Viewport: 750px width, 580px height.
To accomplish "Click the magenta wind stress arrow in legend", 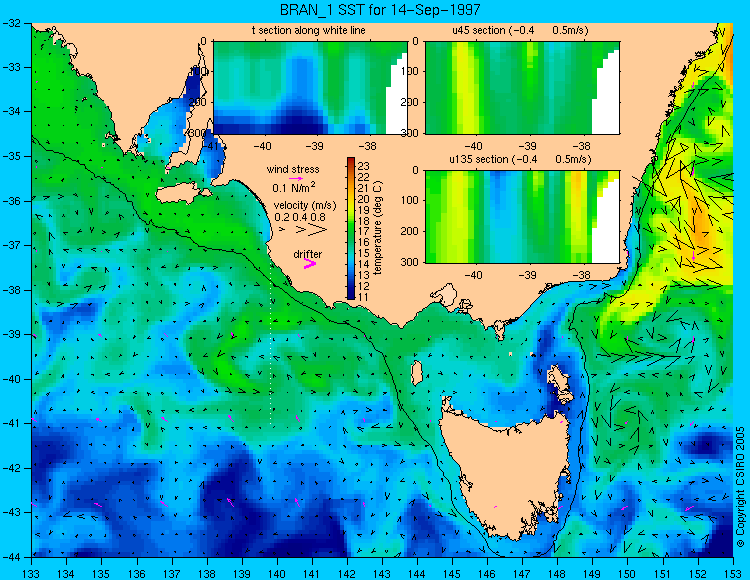I will 296,178.
